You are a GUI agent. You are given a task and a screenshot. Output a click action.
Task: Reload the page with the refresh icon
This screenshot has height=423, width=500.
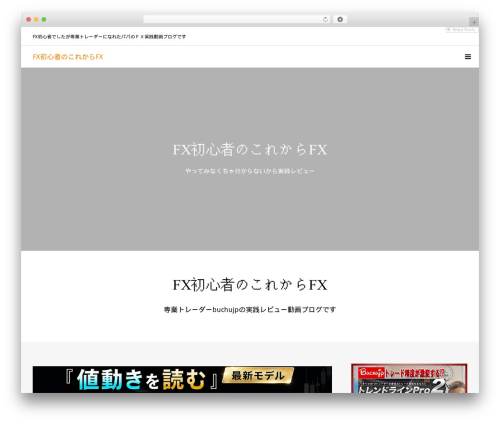coord(325,20)
